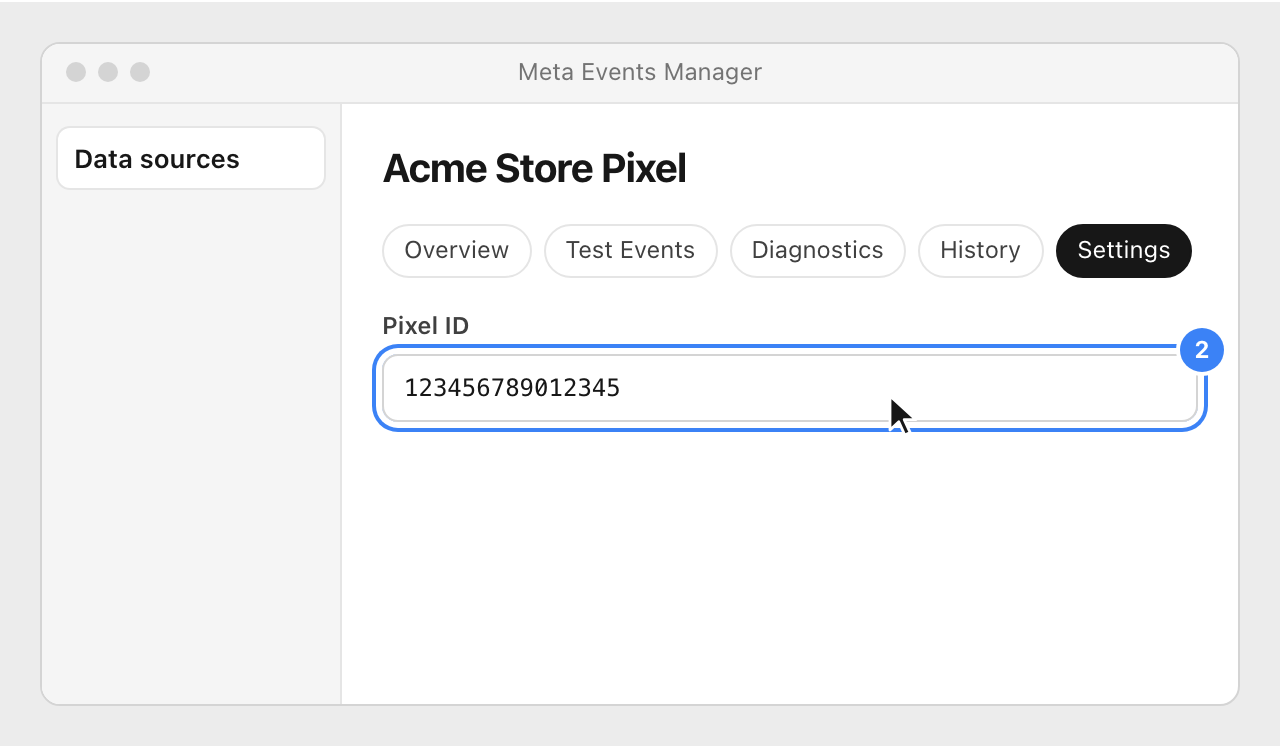Switch to the Test Events tab
This screenshot has height=746, width=1280.
(630, 250)
